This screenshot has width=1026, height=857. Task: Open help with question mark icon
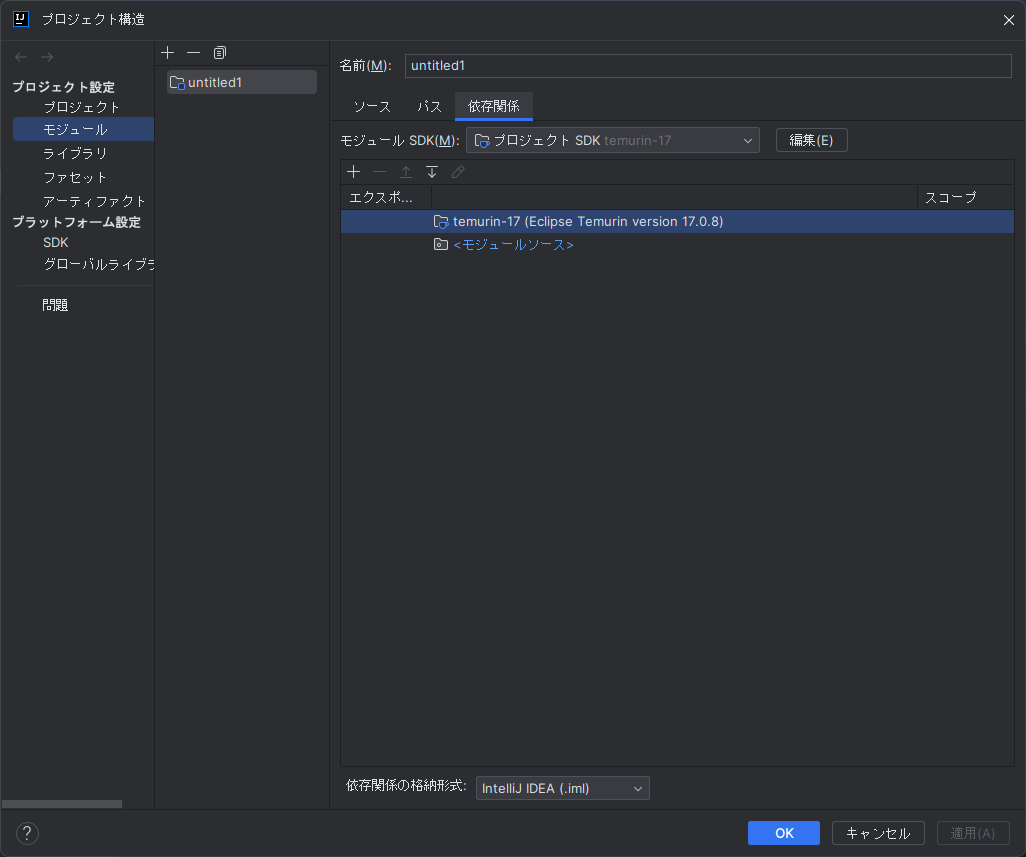27,833
